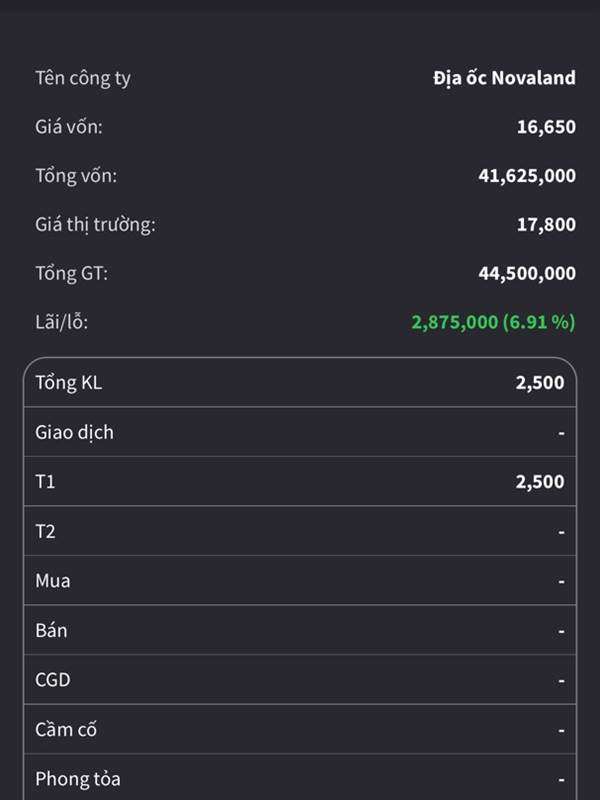Tap the Tổng vốn value 41,625,000
This screenshot has width=600, height=800.
click(x=527, y=176)
